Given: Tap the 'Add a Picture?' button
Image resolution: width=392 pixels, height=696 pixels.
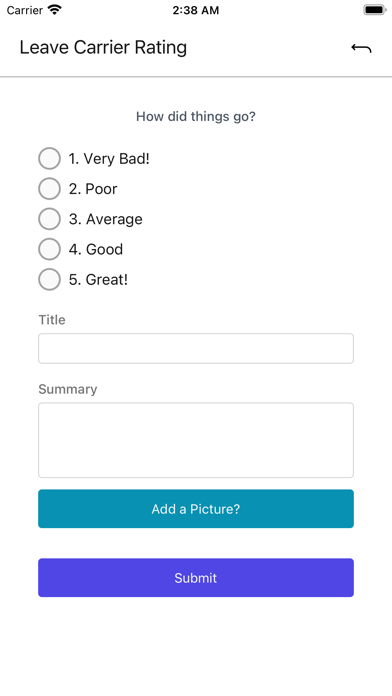Looking at the screenshot, I should coord(196,509).
